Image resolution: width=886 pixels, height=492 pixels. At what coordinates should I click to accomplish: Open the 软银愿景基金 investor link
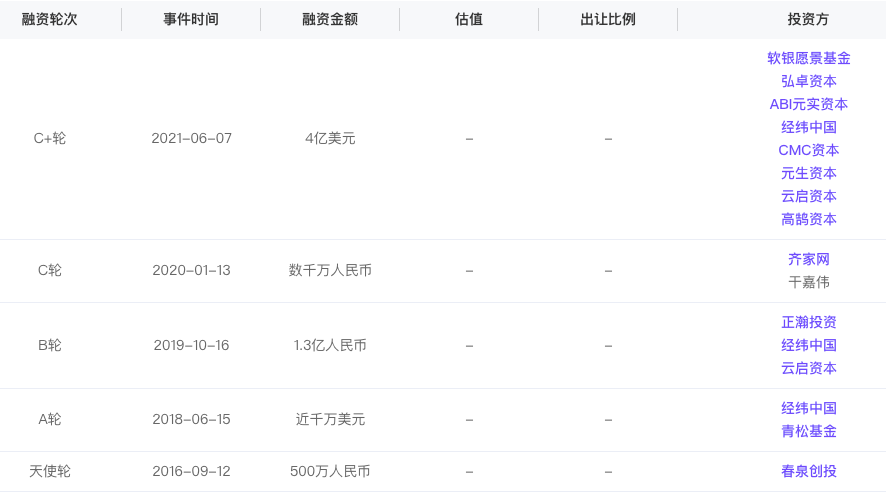808,58
